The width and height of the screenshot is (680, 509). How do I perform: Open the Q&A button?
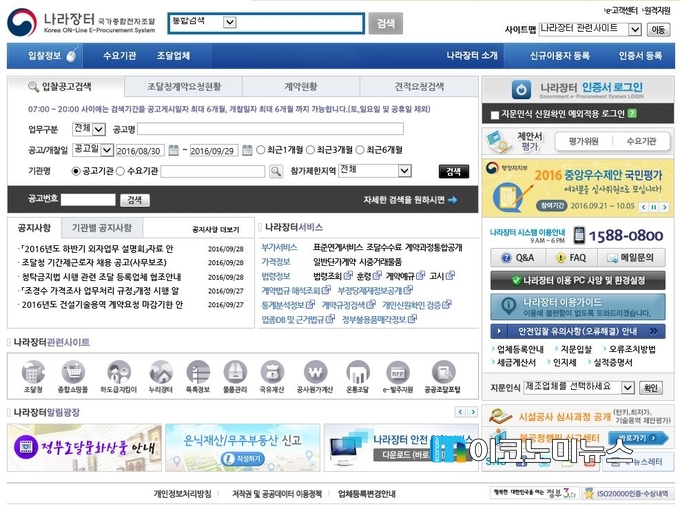click(517, 258)
